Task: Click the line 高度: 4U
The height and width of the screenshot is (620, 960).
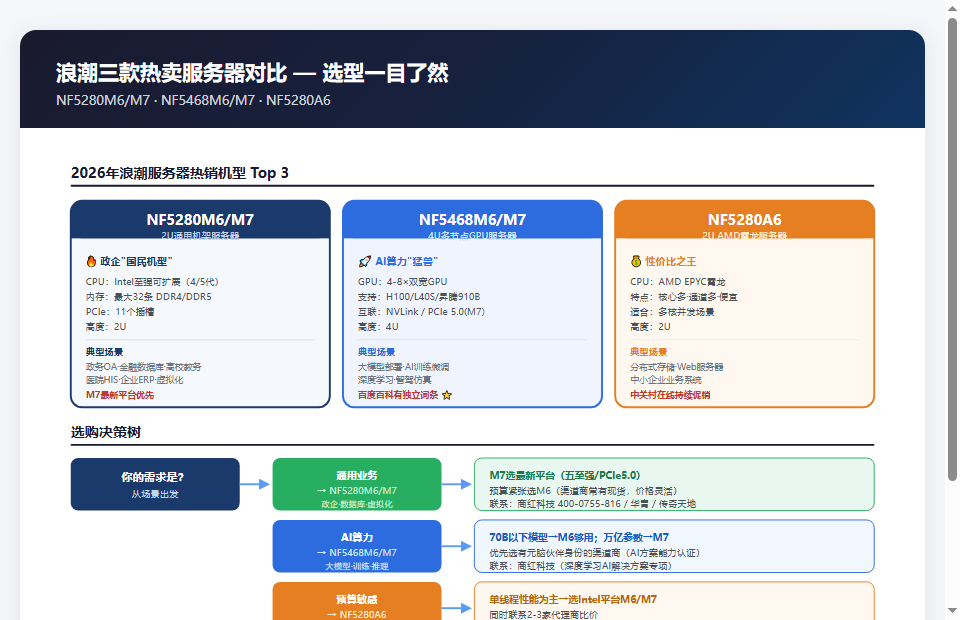Action: 378,327
